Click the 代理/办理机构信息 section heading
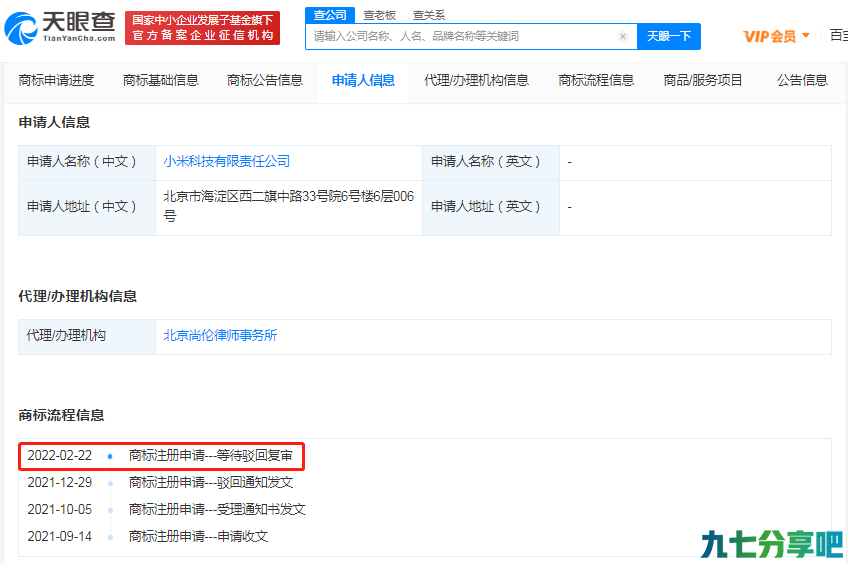 (x=77, y=296)
